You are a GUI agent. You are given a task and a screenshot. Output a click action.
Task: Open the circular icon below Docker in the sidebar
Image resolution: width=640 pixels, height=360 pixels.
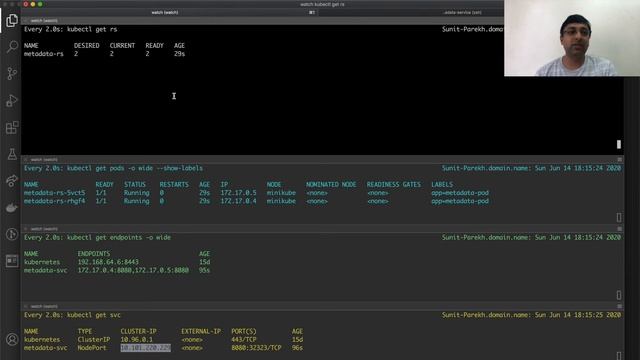point(12,234)
